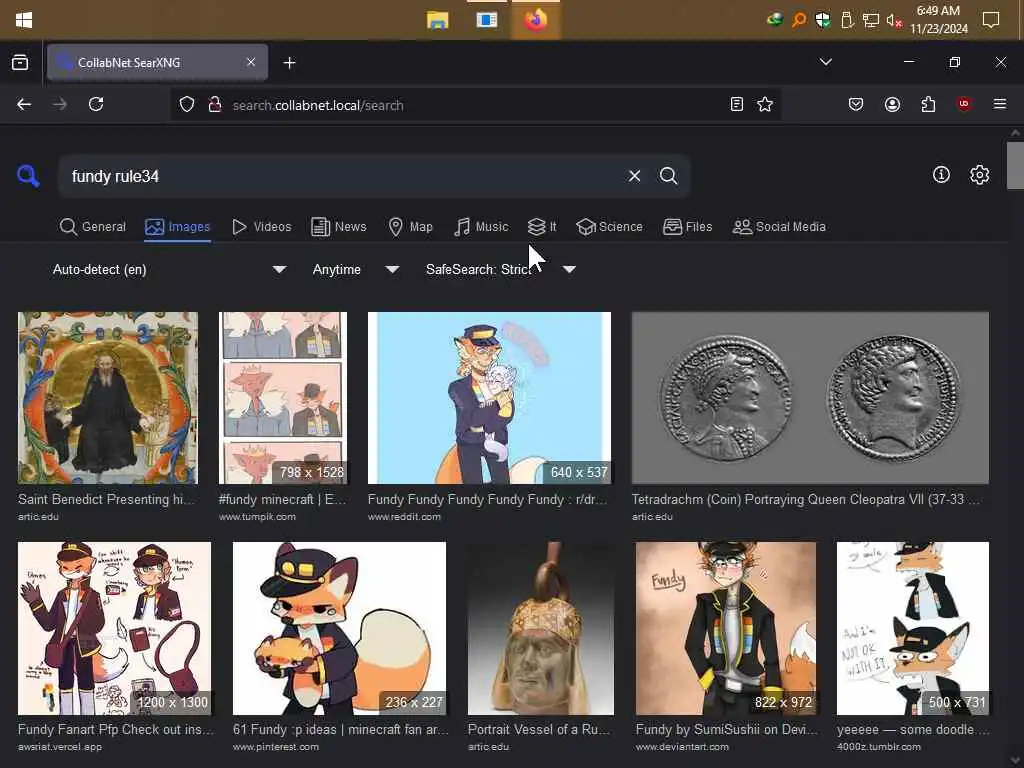Image resolution: width=1024 pixels, height=768 pixels.
Task: Switch to the Videos tab
Action: (262, 227)
